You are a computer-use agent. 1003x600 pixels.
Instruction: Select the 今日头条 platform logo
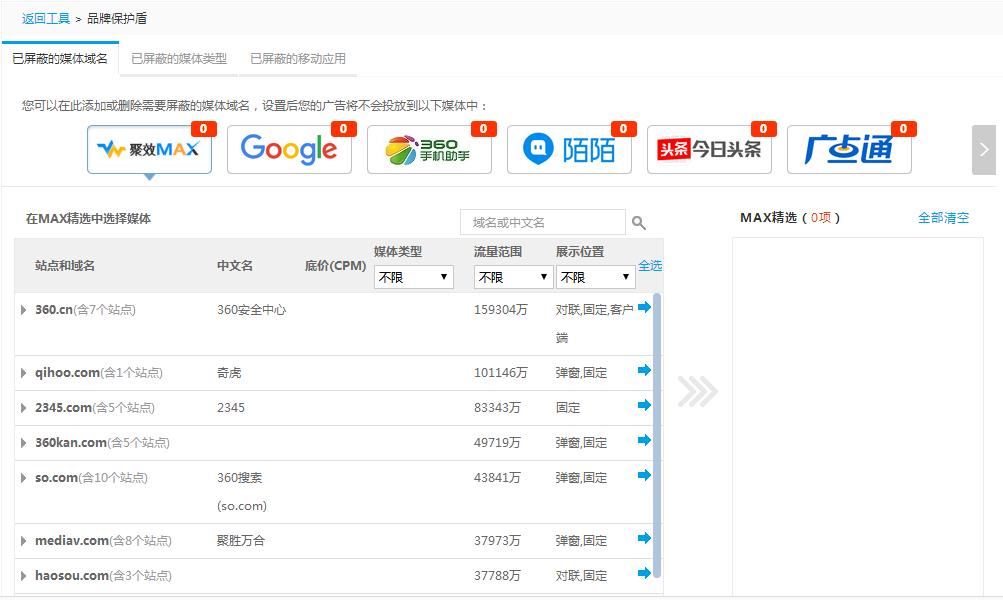click(709, 150)
